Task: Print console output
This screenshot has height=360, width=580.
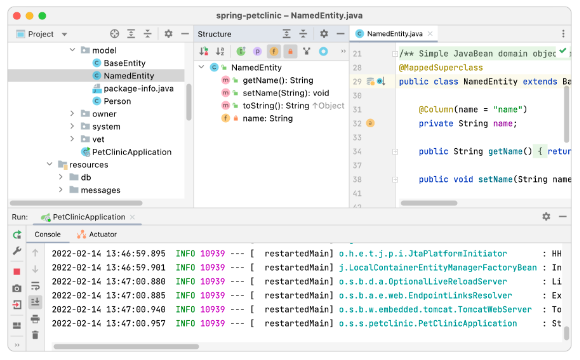Action: [35, 319]
